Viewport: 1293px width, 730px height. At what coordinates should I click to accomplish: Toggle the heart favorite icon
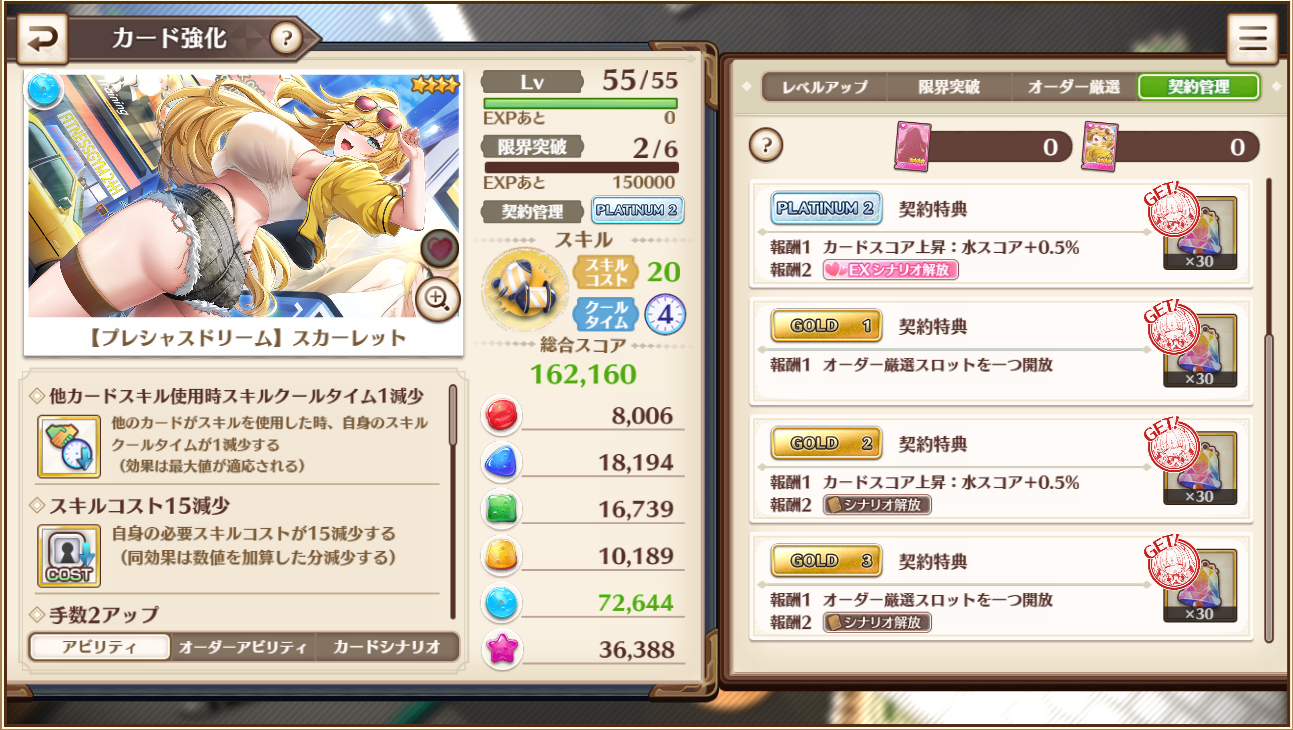click(x=440, y=249)
